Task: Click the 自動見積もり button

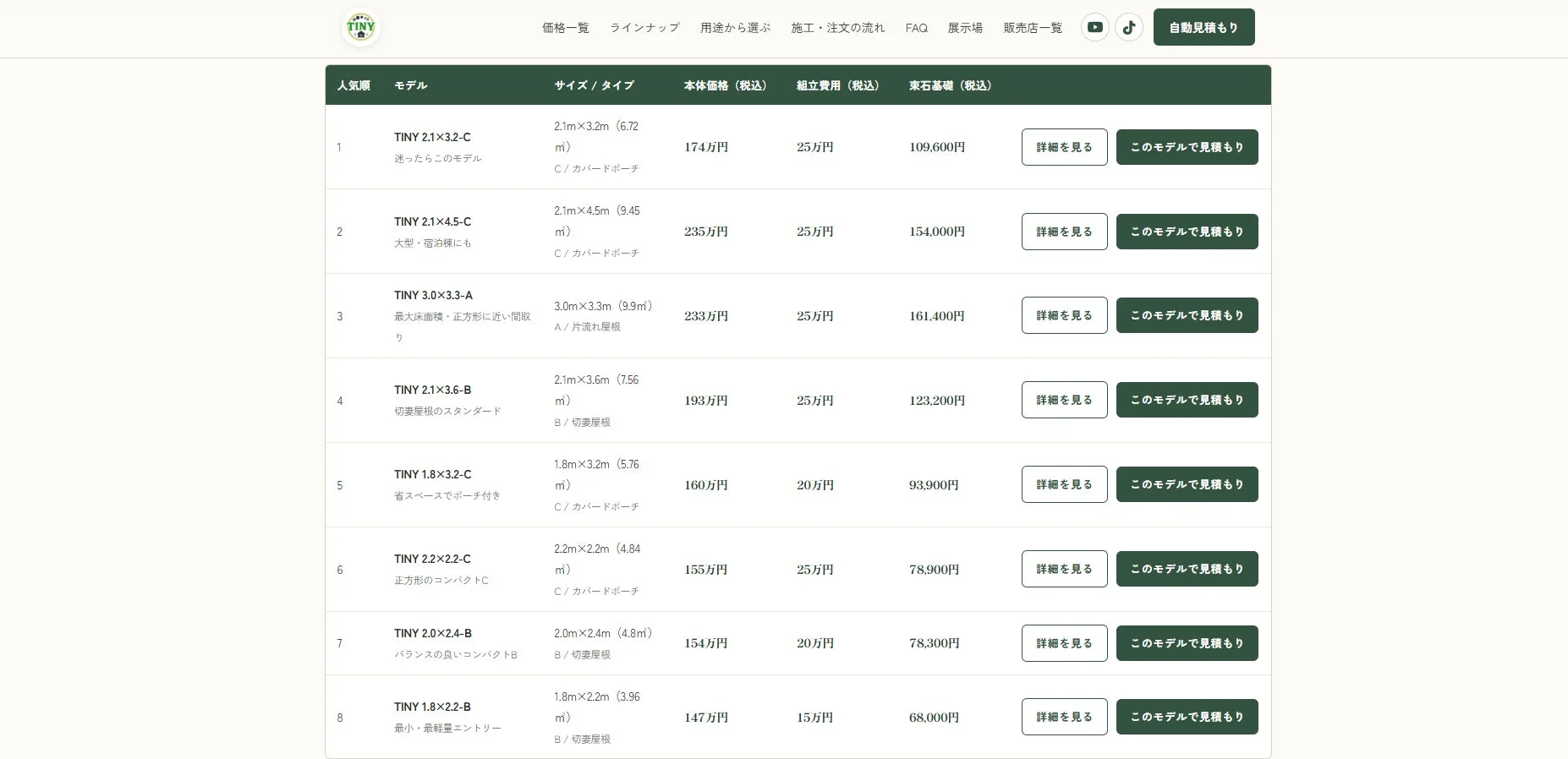Action: click(1203, 27)
